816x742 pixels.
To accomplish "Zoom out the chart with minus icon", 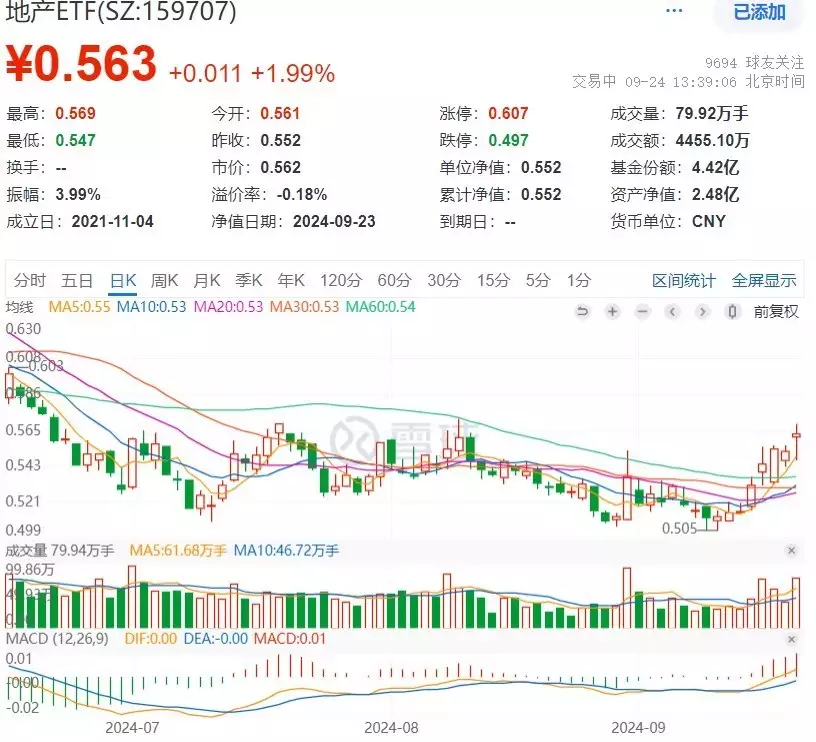I will pos(643,312).
